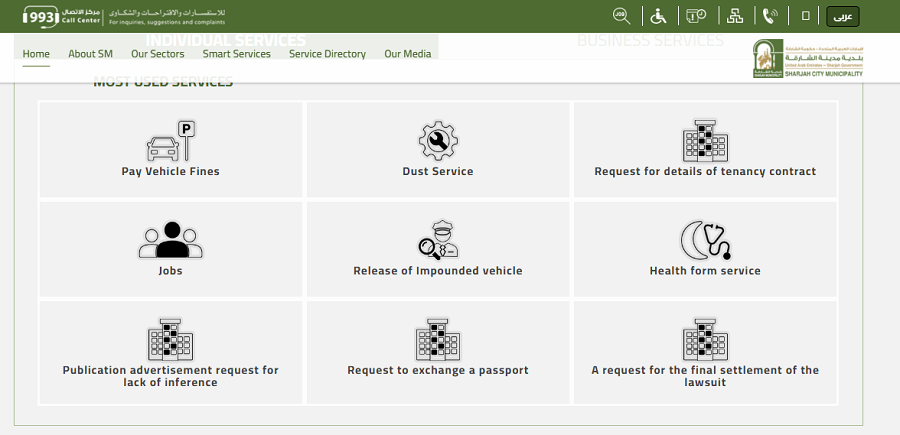Click the job search magnifier icon
Screen dimensions: 900x435
pos(622,16)
